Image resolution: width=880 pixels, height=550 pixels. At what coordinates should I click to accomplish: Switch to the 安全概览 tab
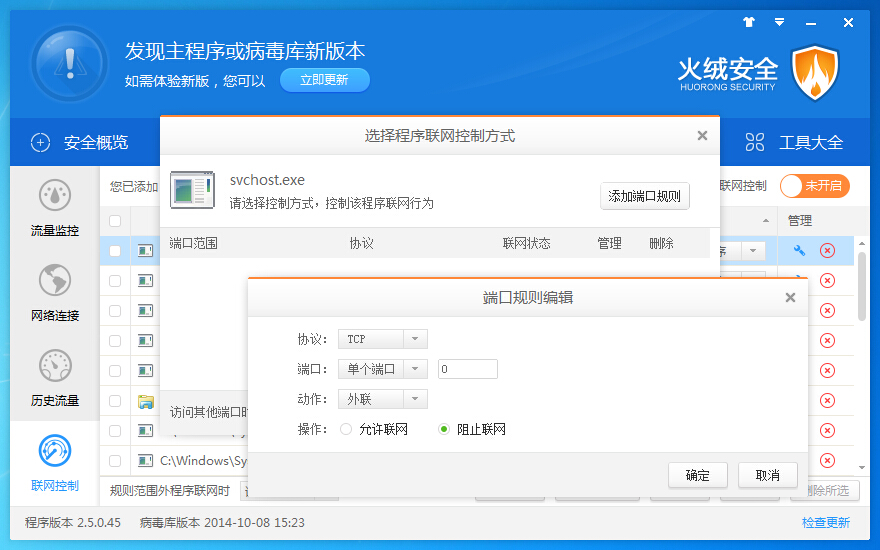(80, 143)
